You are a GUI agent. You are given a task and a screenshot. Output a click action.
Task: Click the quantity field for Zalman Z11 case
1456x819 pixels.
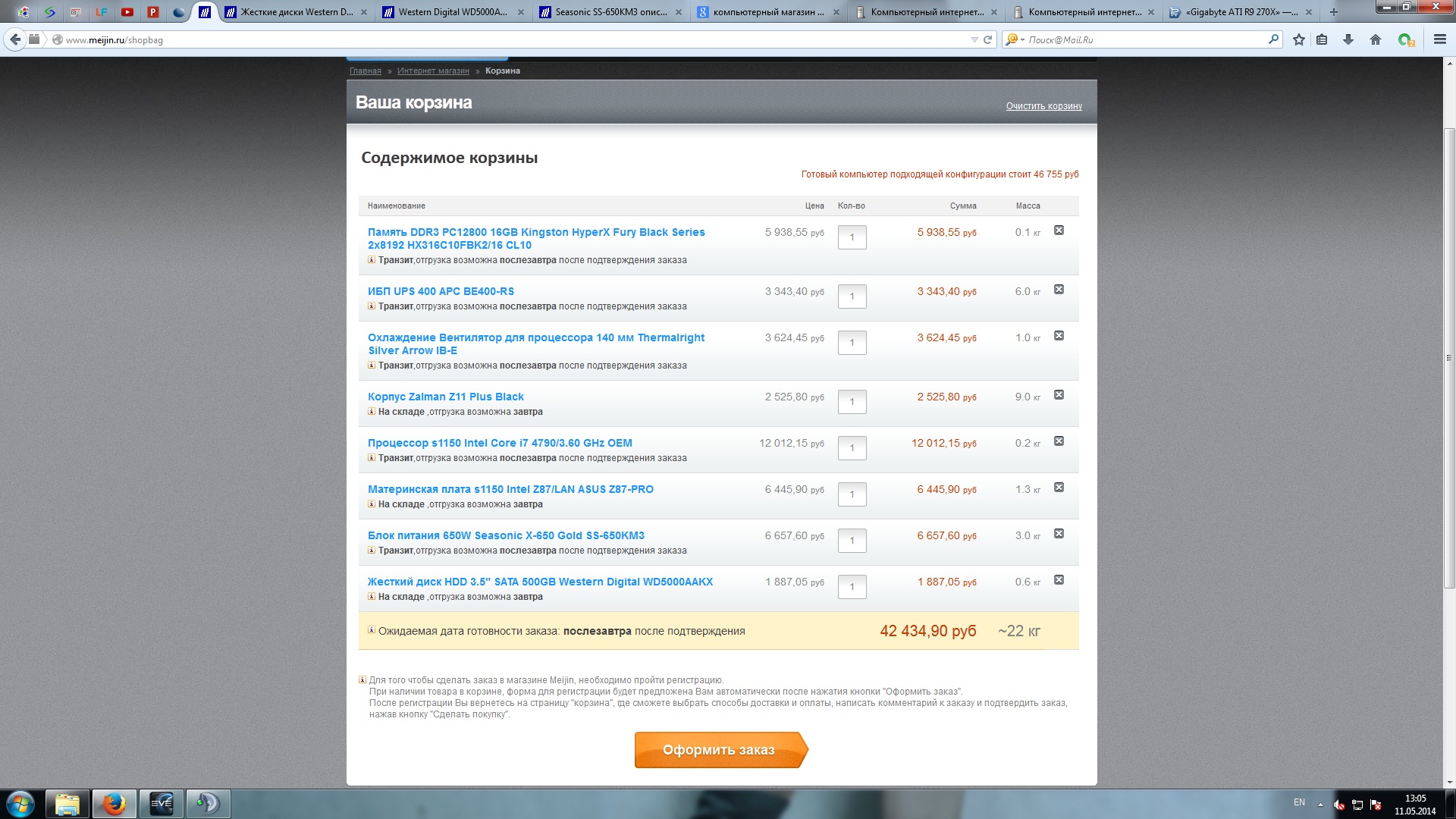click(x=852, y=402)
